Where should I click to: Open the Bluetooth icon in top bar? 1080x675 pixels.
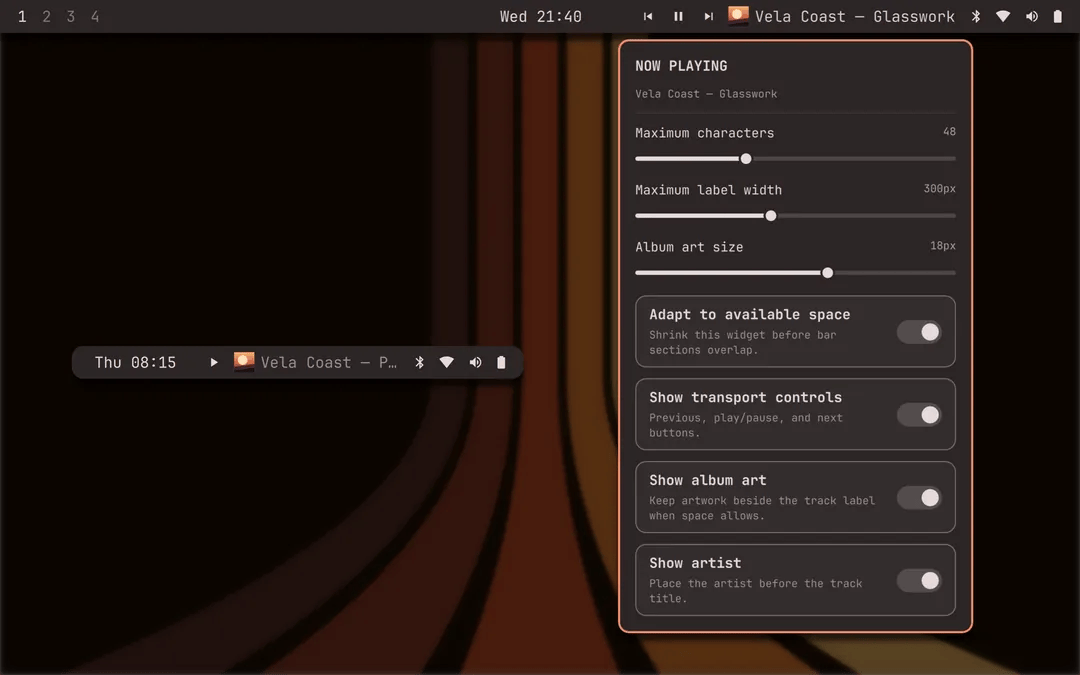pyautogui.click(x=975, y=17)
